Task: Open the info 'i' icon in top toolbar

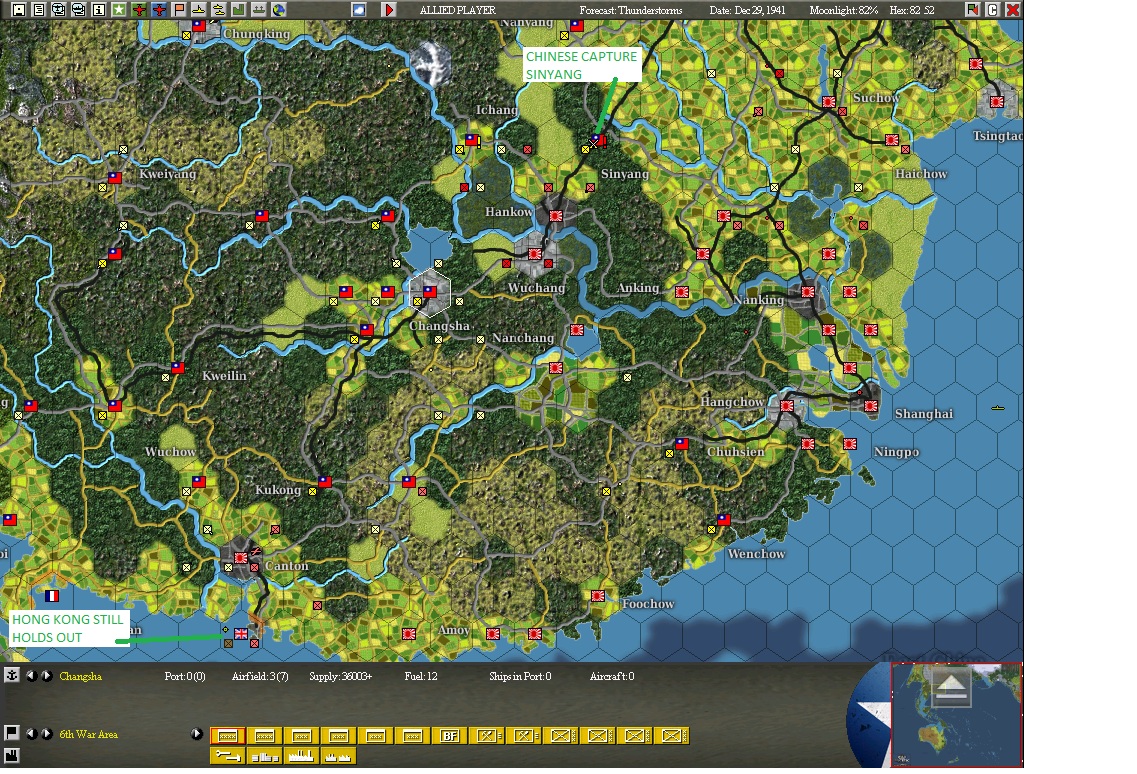Action: click(99, 9)
